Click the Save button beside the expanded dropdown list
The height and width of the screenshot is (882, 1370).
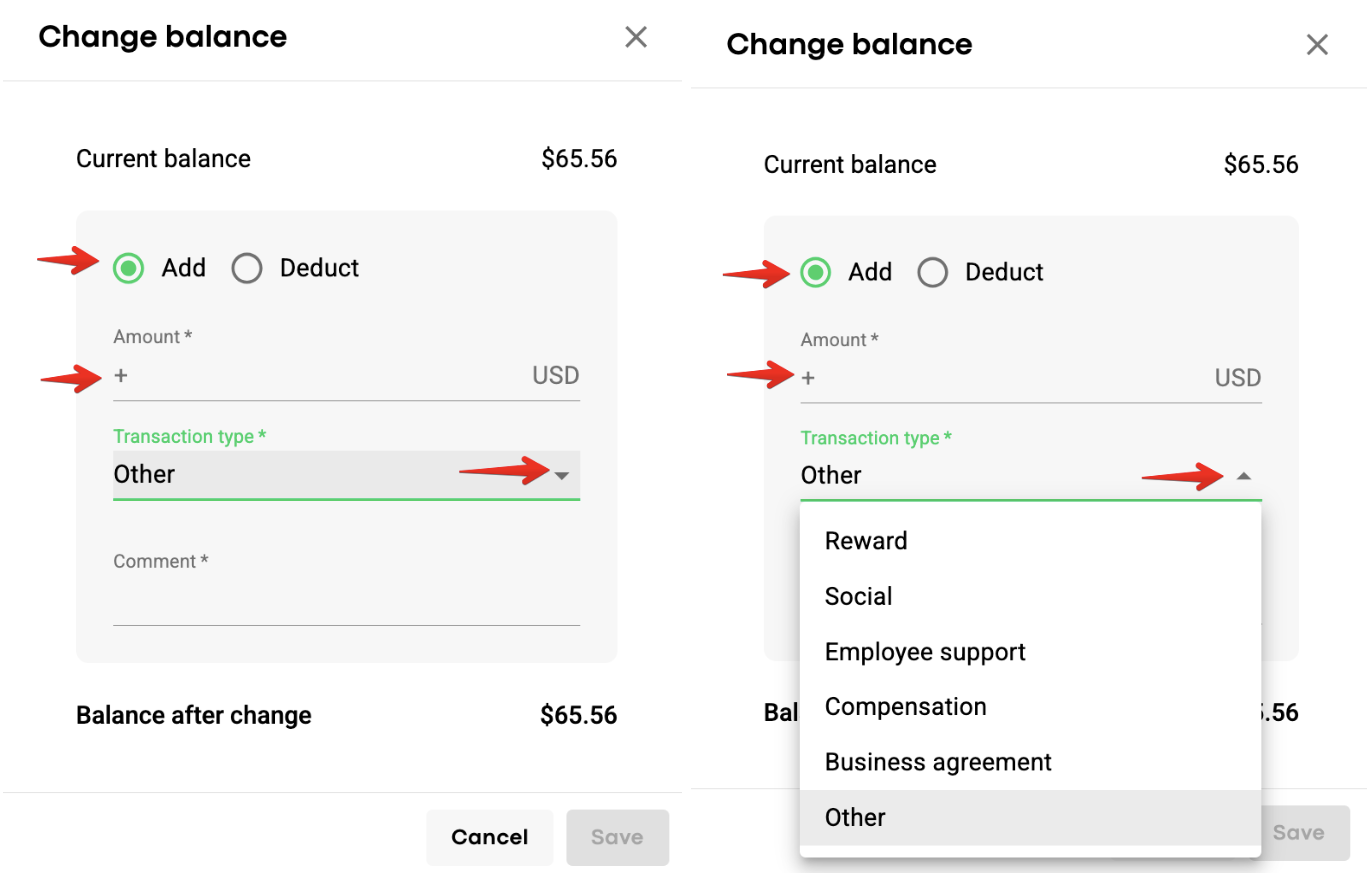(1298, 833)
